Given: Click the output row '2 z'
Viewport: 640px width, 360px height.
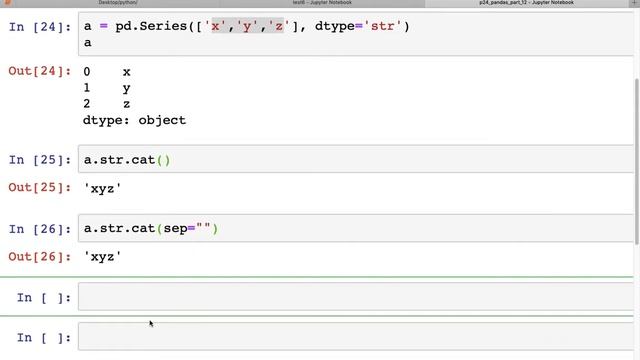Looking at the screenshot, I should pos(107,104).
